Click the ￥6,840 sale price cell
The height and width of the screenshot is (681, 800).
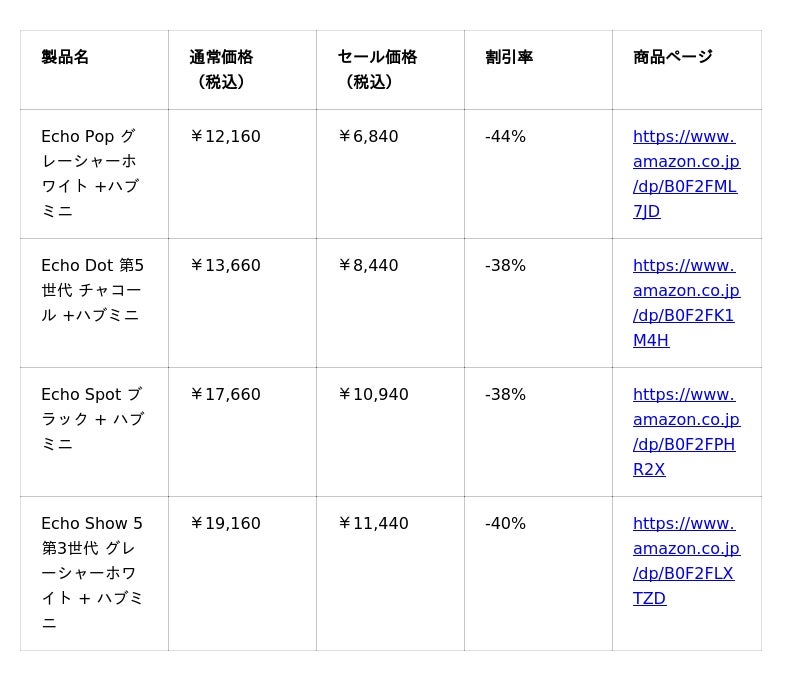[x=368, y=137]
